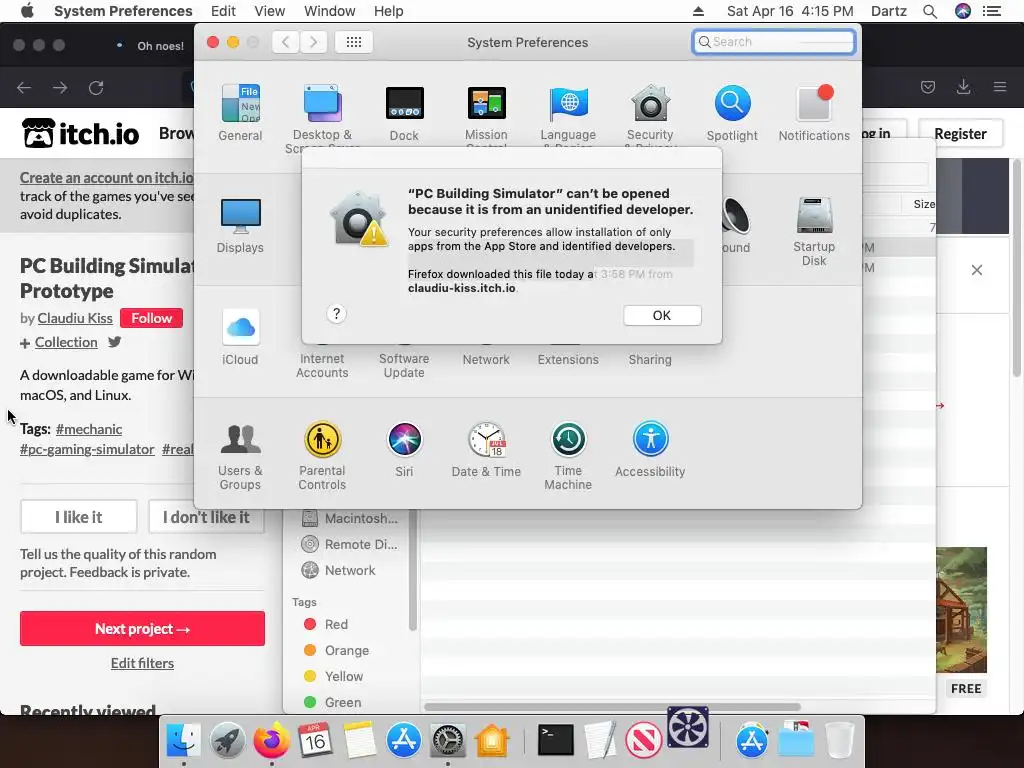Open the Dock preferences pane
Screen dimensions: 1024x768
(404, 112)
